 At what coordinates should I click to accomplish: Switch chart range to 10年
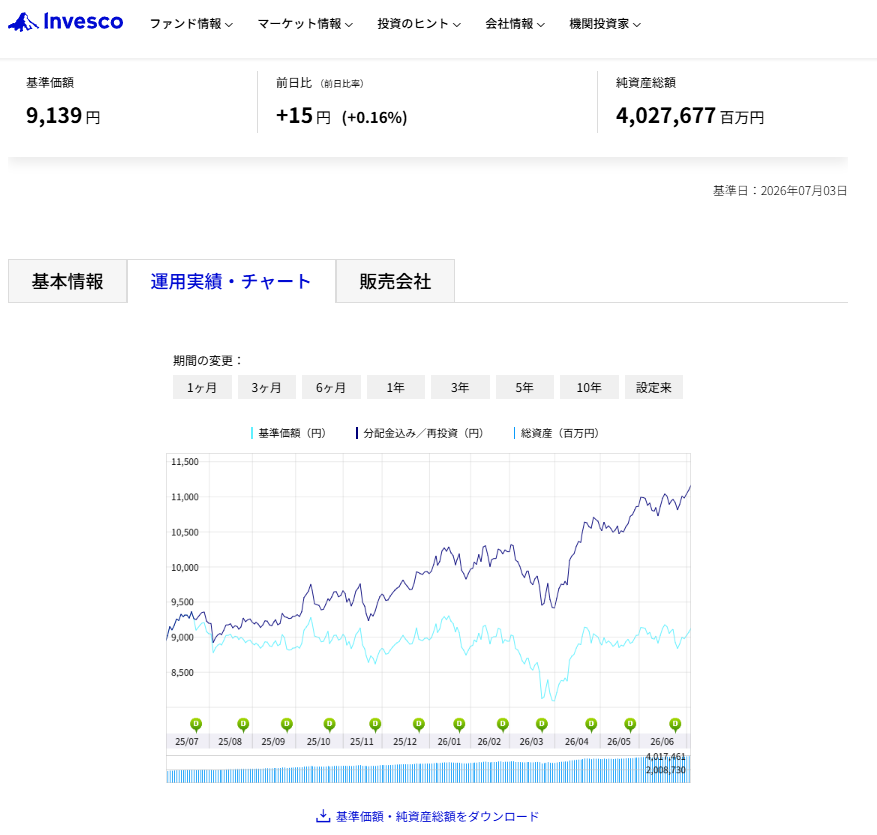(589, 387)
